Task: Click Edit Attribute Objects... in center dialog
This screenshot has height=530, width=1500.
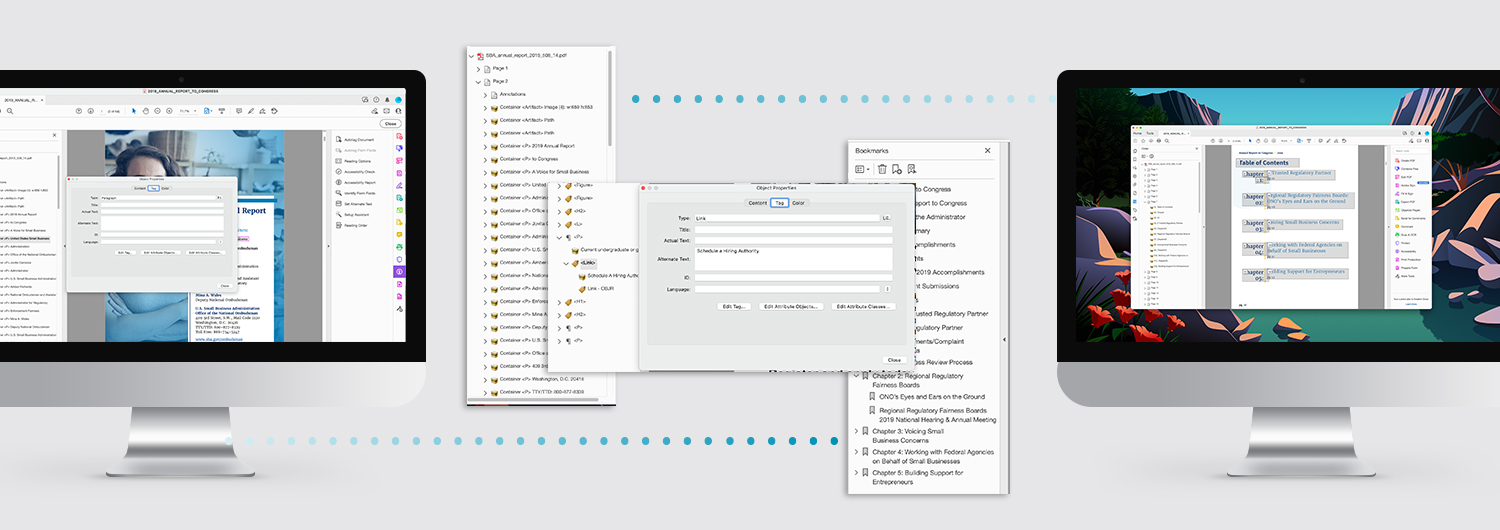Action: click(x=790, y=307)
